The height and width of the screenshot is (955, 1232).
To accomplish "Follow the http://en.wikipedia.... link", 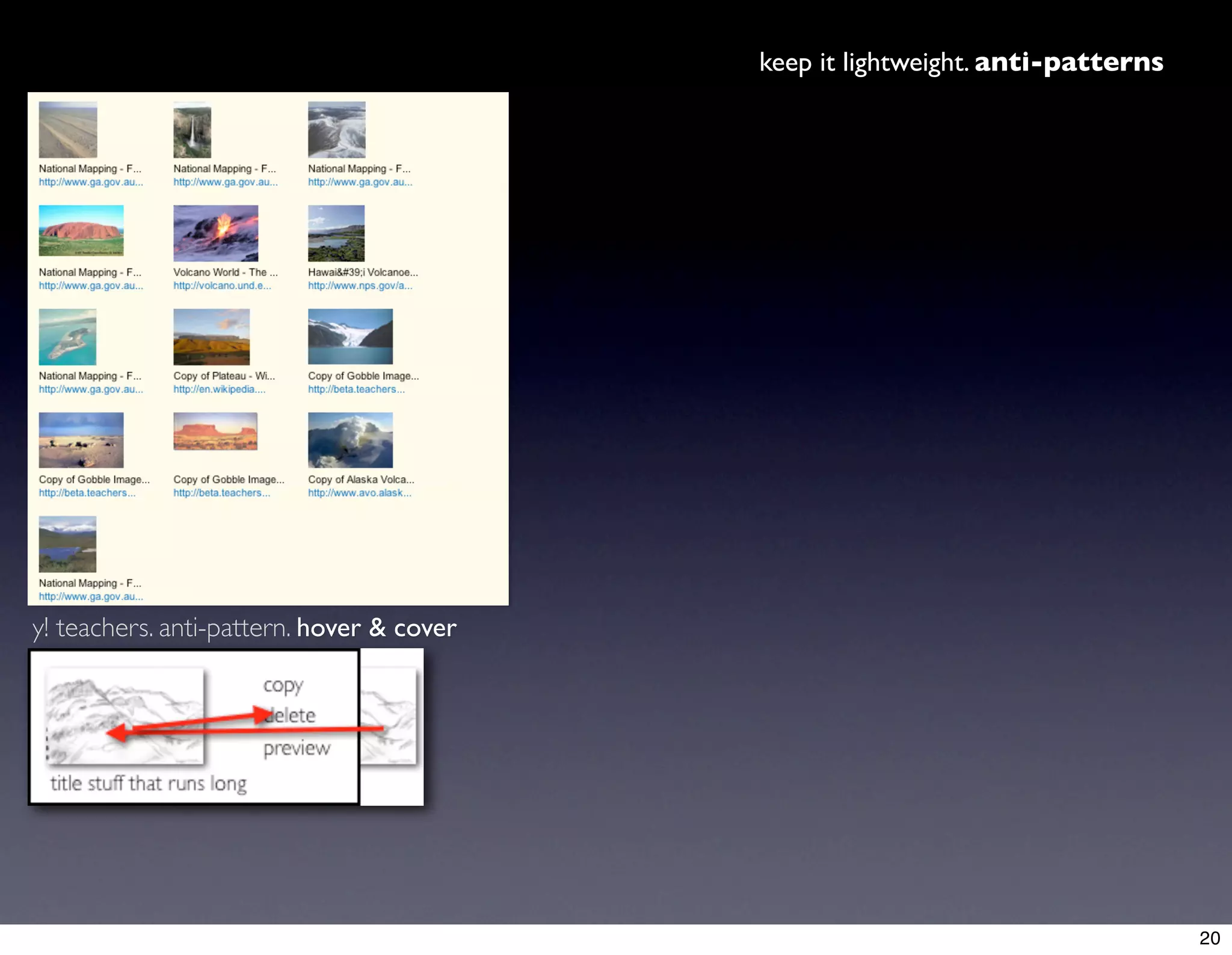I will click(220, 389).
